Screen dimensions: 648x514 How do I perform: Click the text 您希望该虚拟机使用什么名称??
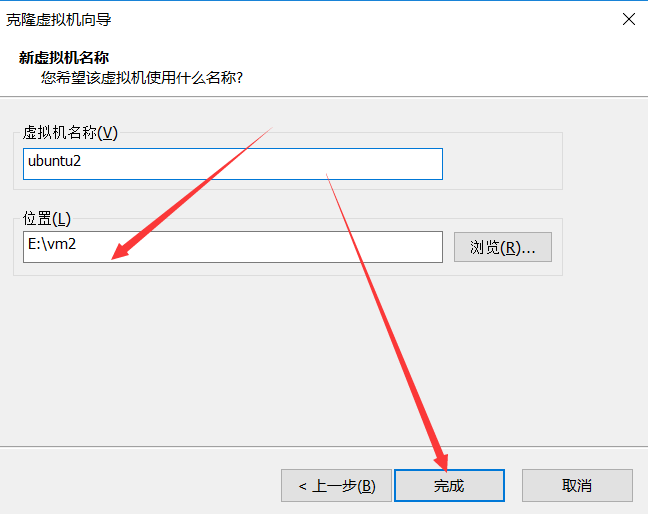[142, 77]
